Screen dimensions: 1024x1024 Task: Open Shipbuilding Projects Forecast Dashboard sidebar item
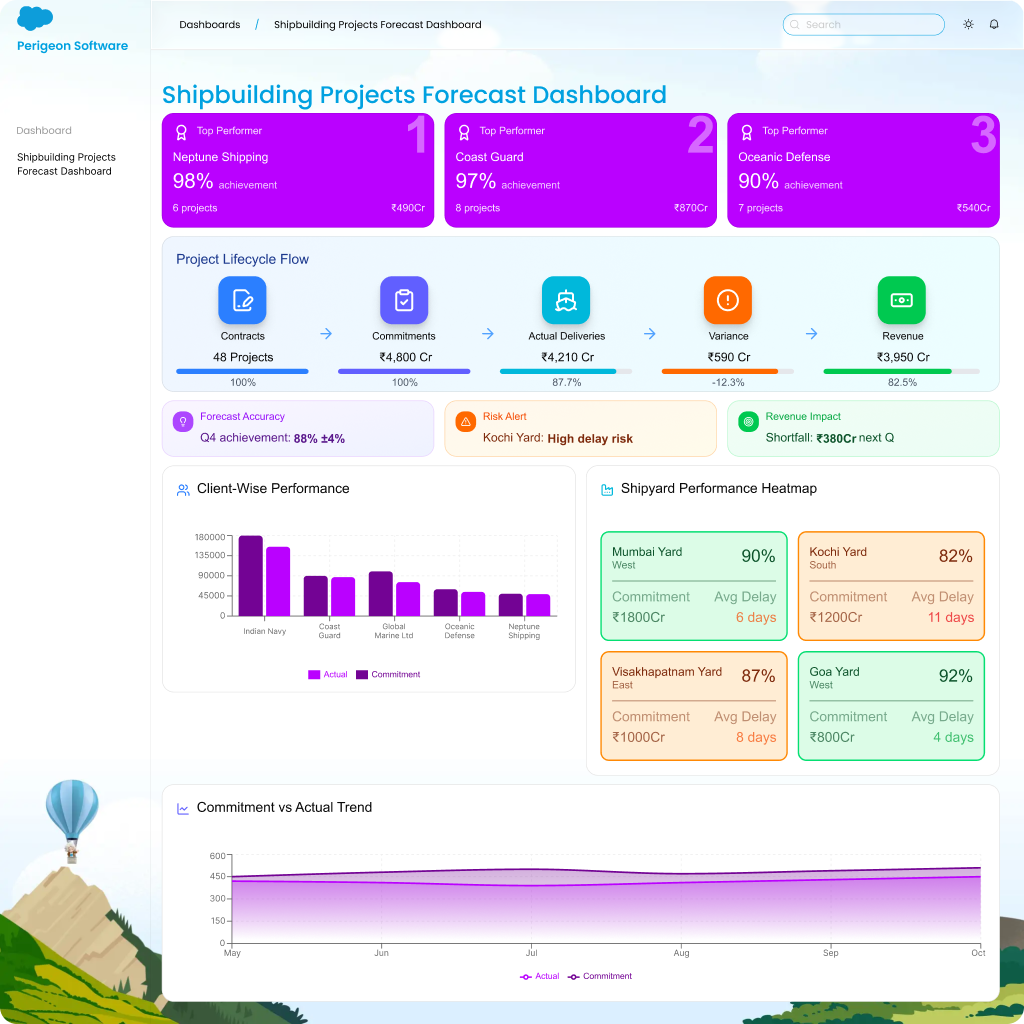[x=66, y=164]
